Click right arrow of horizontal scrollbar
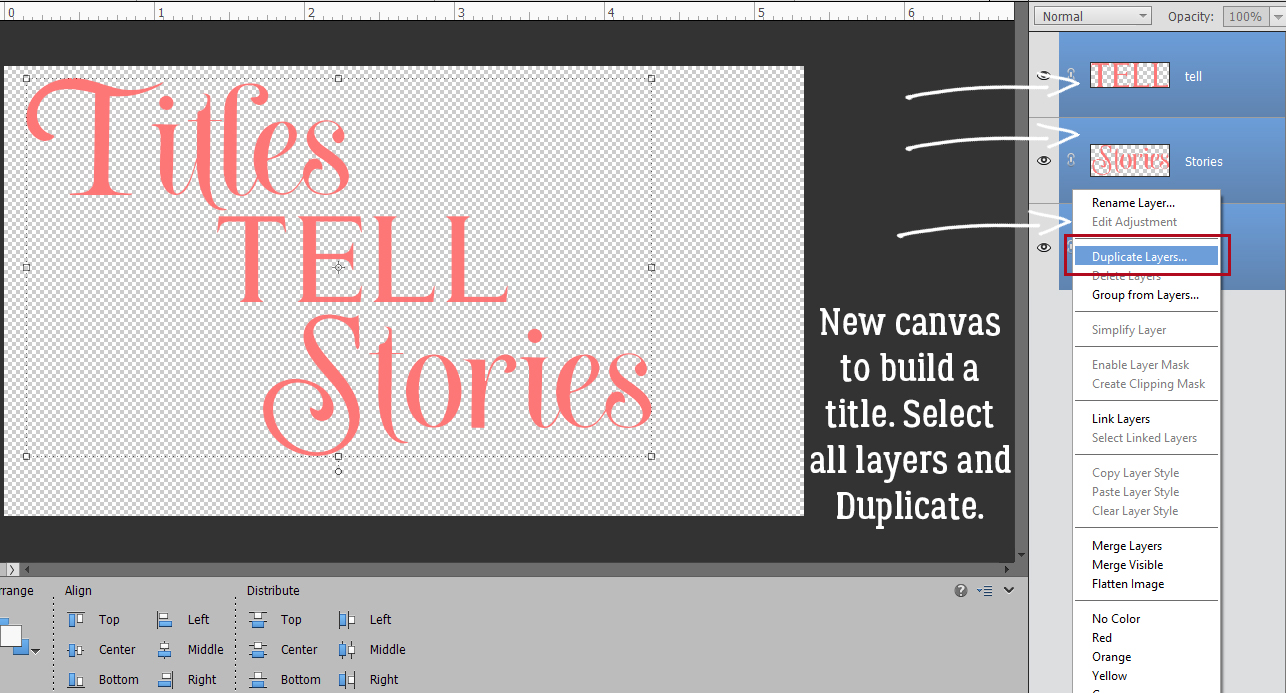The image size is (1286, 693). click(x=1008, y=569)
